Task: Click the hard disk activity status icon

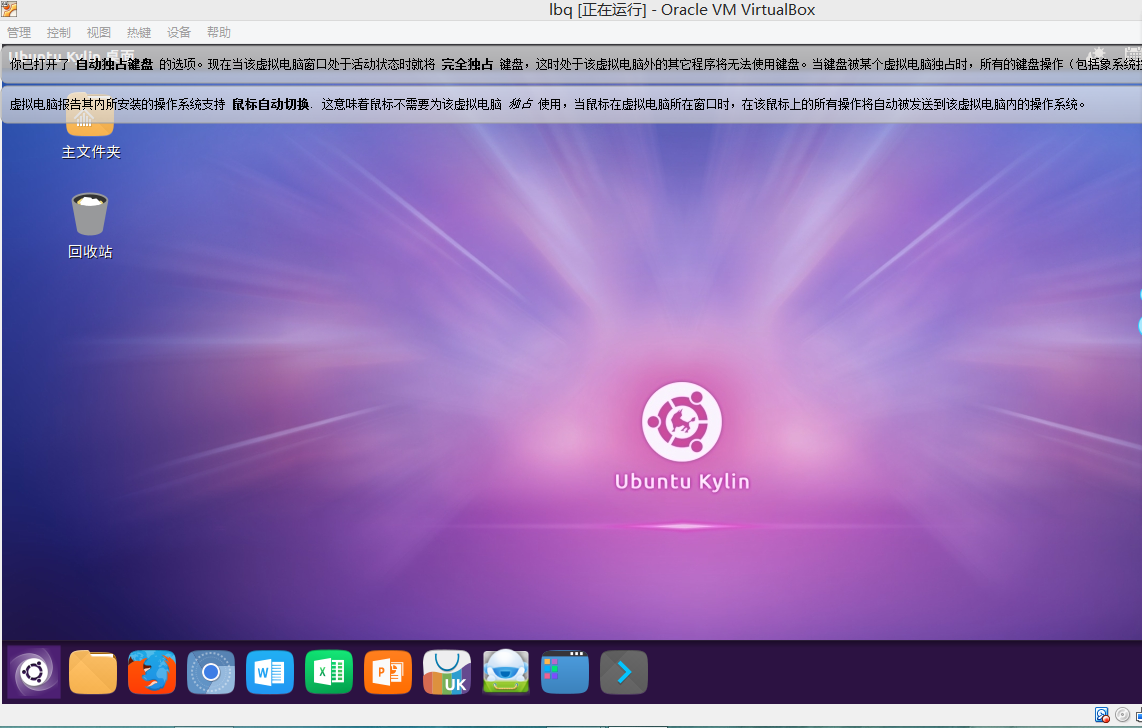Action: 1101,715
